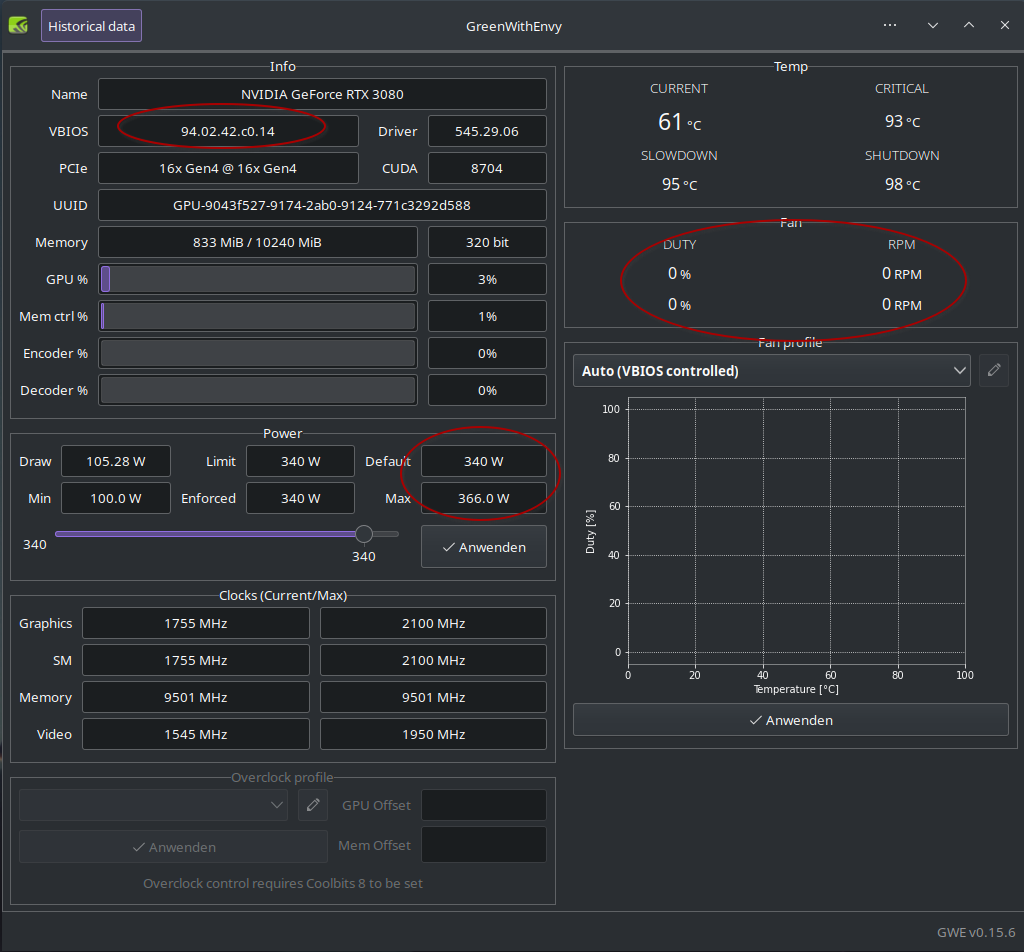1024x952 pixels.
Task: Click the GPU usage value 3%
Action: click(487, 279)
